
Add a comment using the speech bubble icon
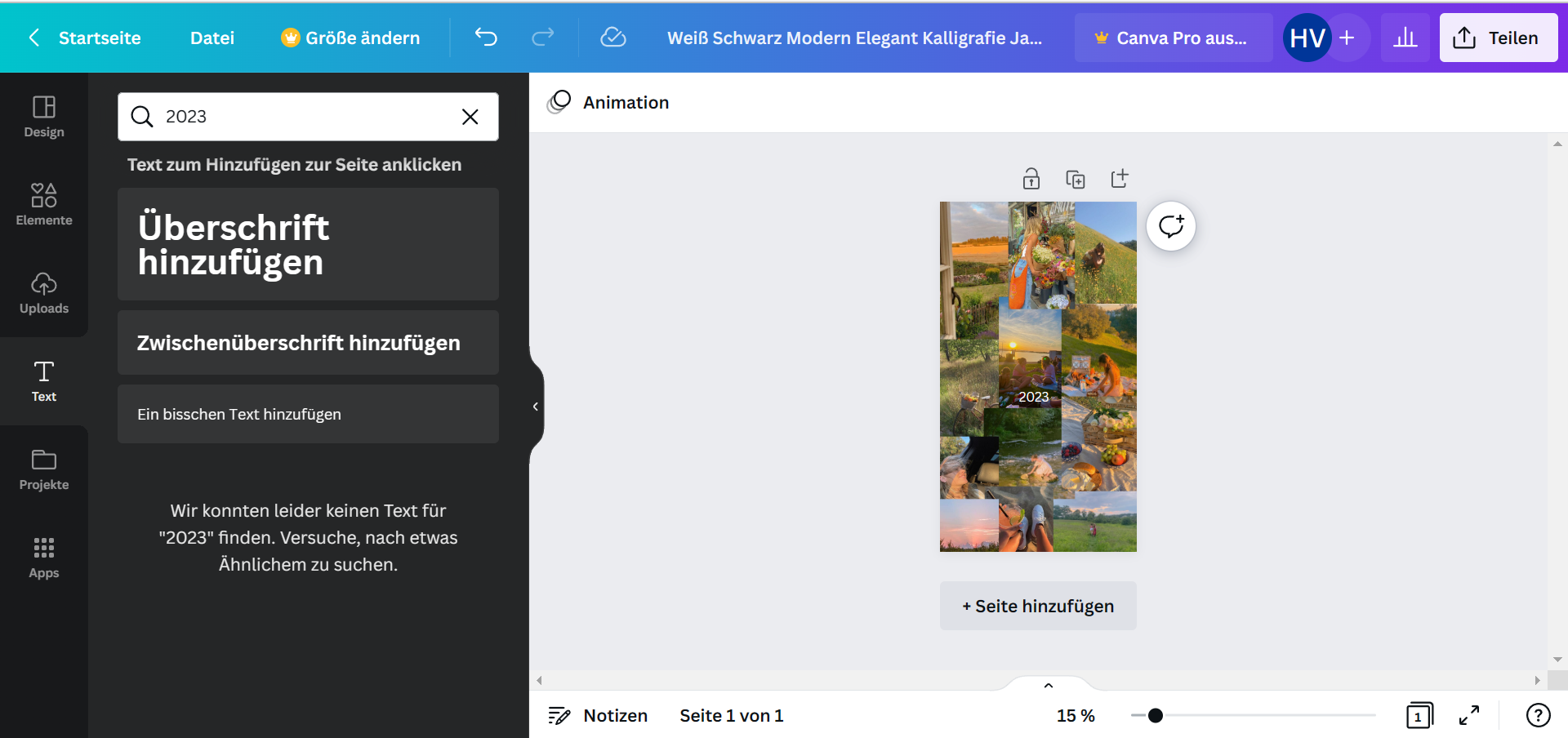pos(1171,226)
